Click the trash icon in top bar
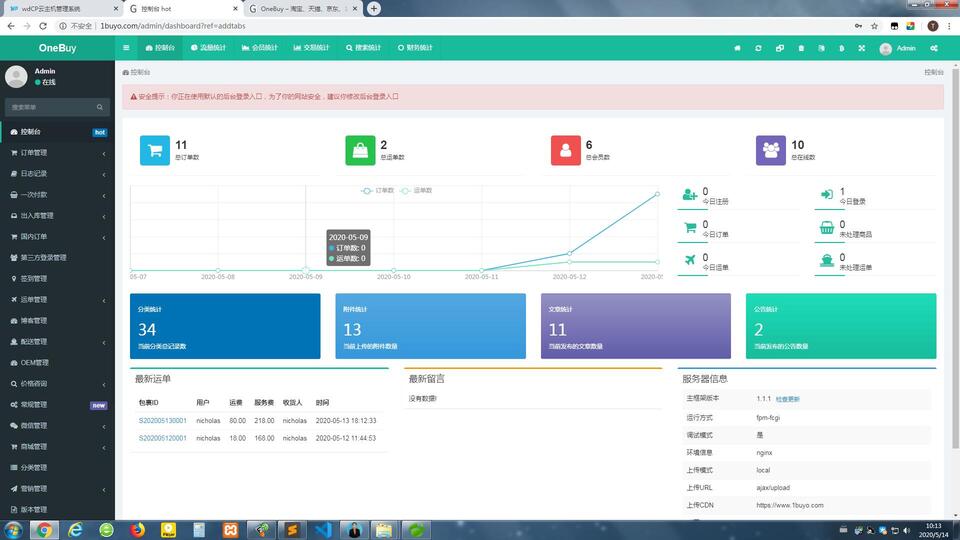The height and width of the screenshot is (540, 960). point(801,48)
